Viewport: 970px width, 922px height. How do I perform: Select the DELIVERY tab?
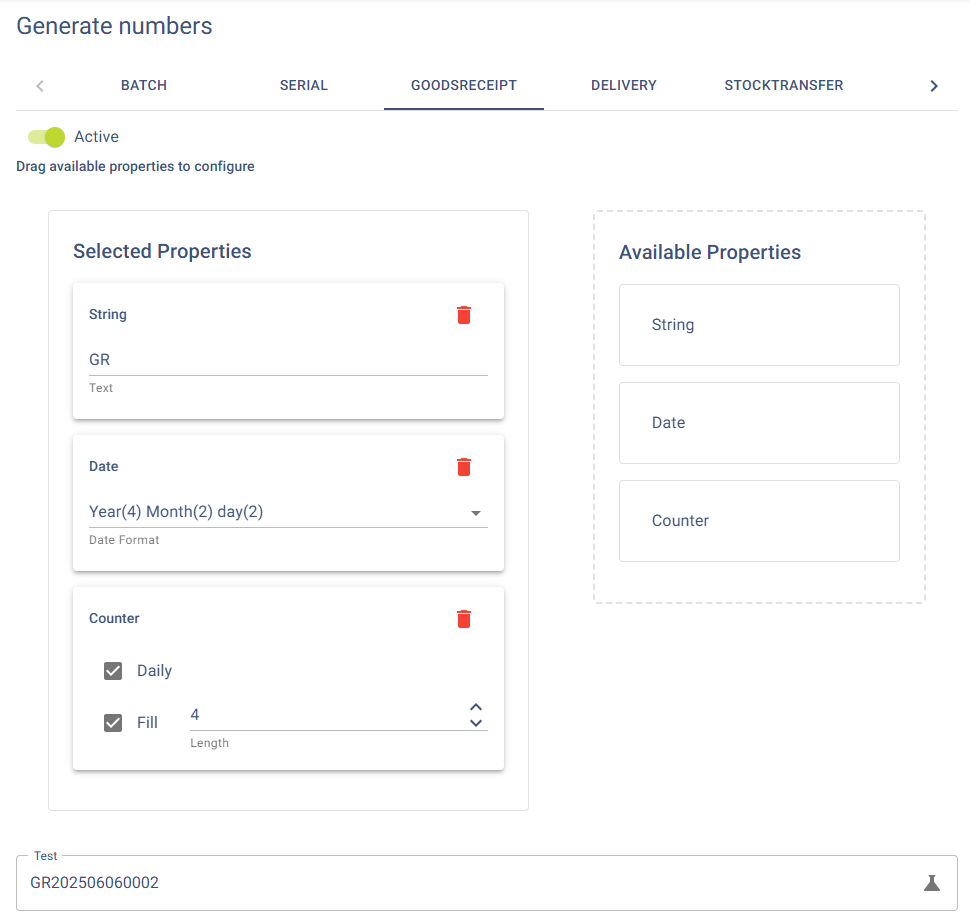624,85
